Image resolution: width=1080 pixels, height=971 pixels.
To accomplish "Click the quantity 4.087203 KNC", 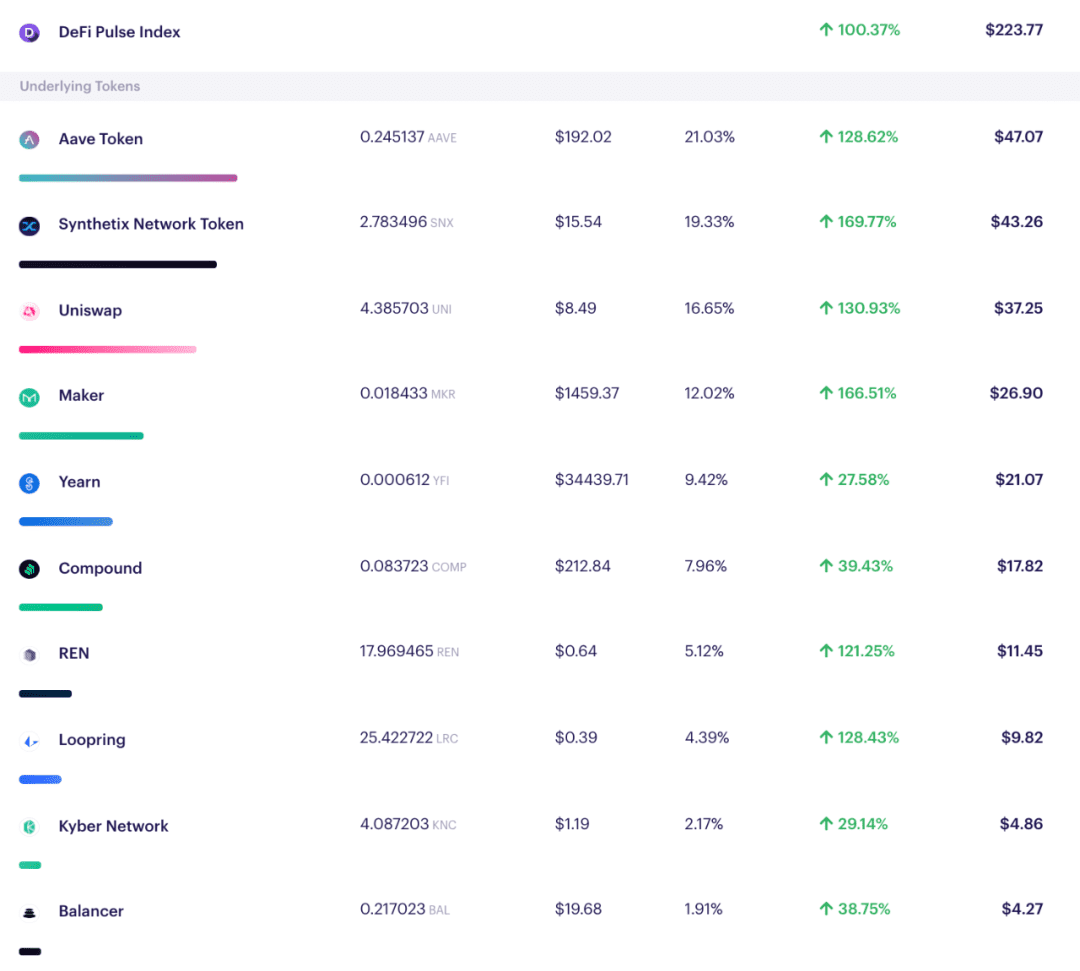I will pyautogui.click(x=408, y=824).
